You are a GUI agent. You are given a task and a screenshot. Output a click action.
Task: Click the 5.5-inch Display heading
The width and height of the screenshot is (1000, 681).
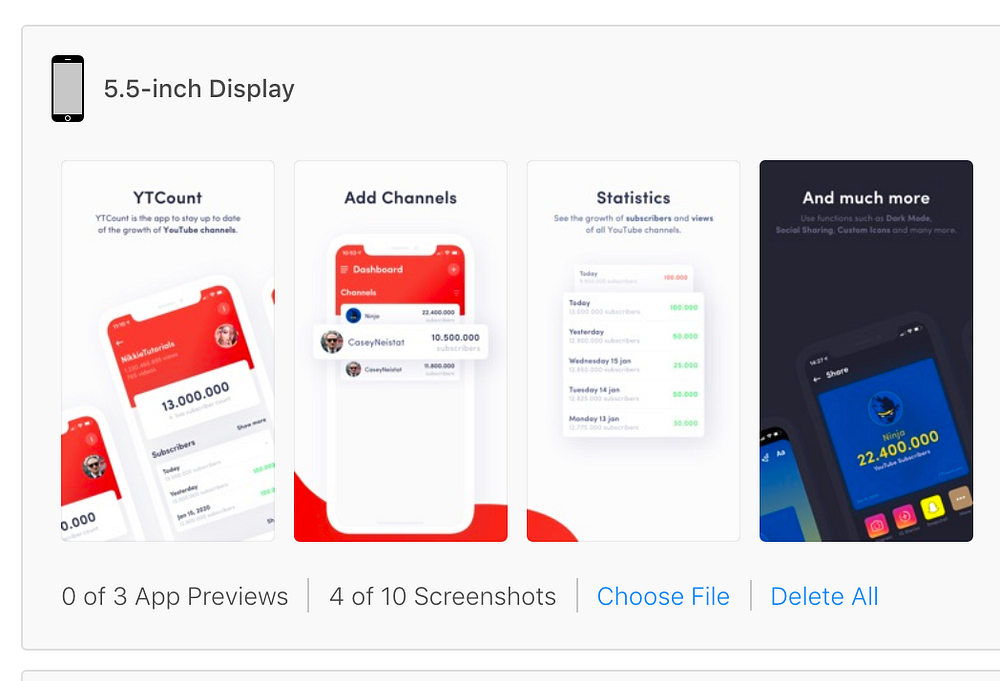coord(199,89)
